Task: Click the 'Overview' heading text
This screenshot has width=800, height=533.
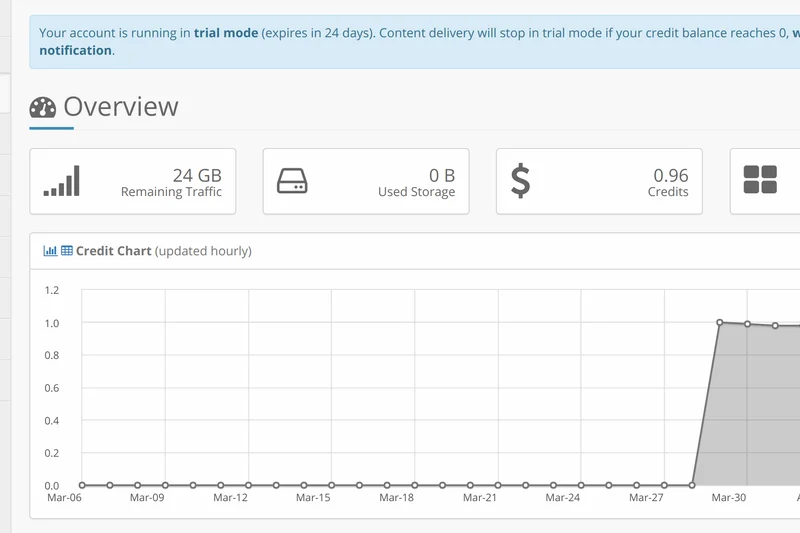Action: pyautogui.click(x=121, y=107)
